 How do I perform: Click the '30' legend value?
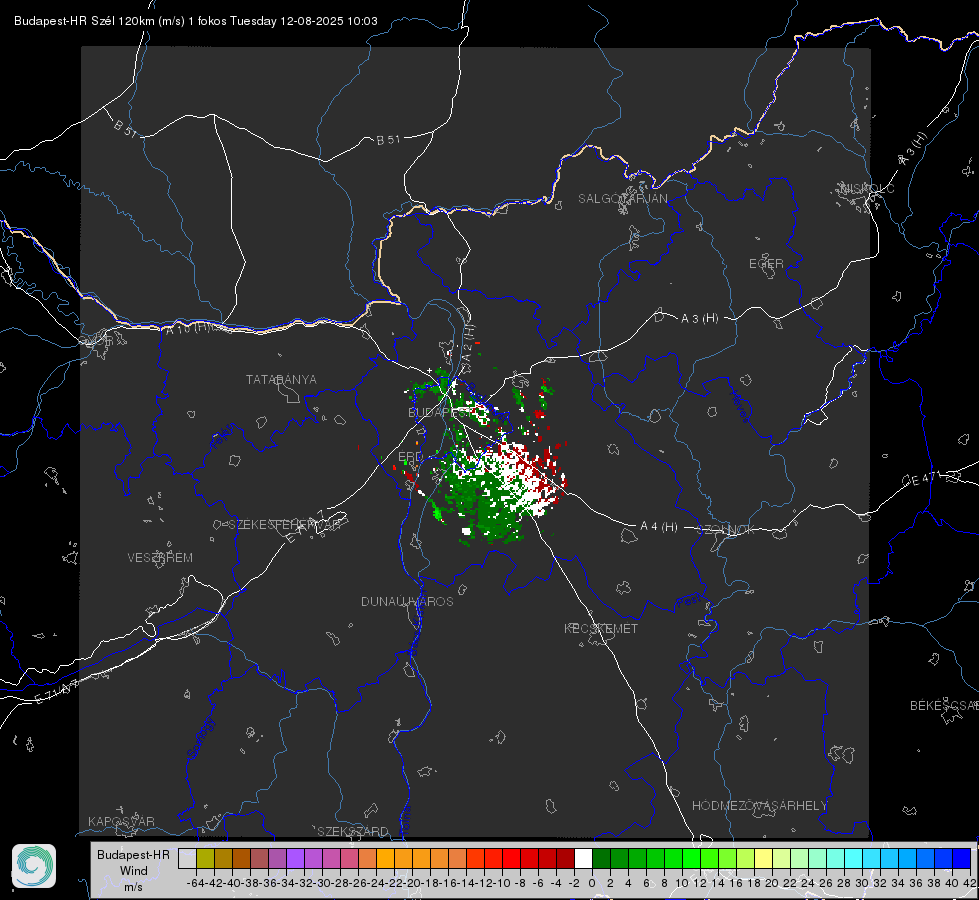click(x=862, y=883)
